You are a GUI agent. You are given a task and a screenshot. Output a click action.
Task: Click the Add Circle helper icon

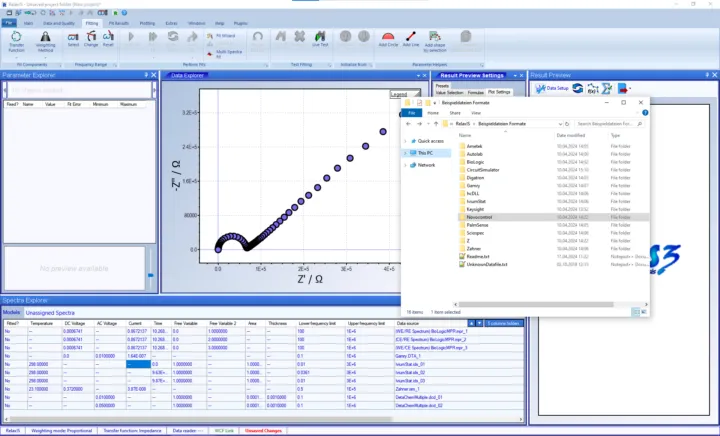click(x=388, y=39)
